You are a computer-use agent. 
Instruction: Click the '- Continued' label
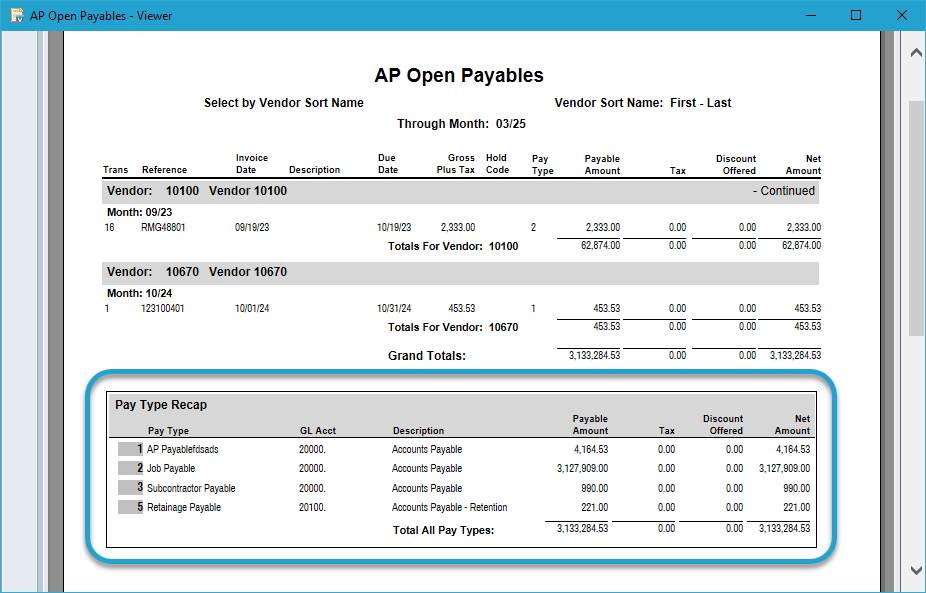coord(784,191)
